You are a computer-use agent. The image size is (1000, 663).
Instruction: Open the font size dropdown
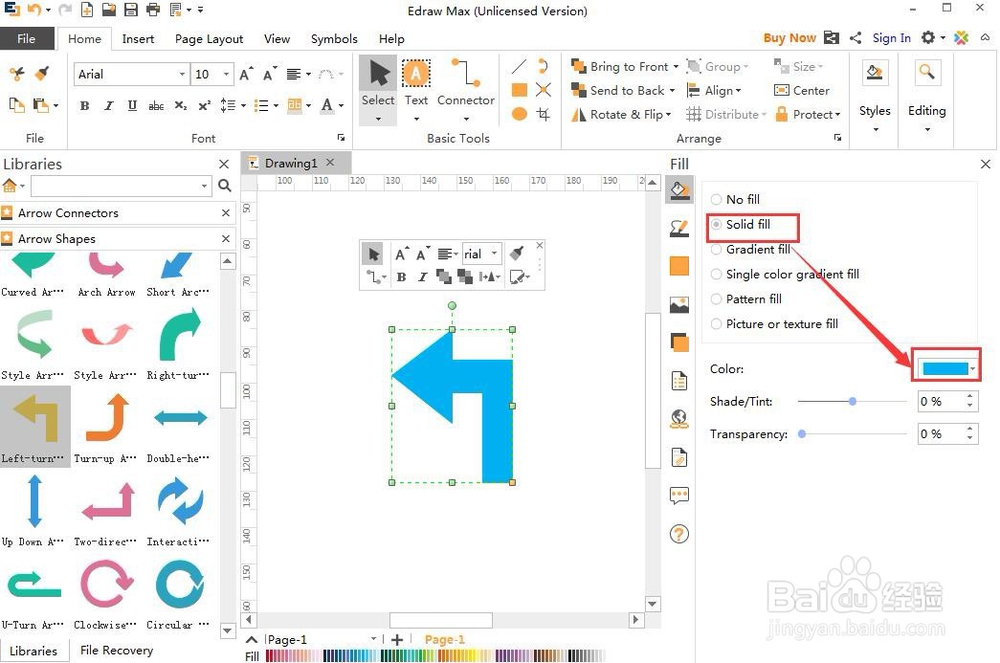pos(226,74)
